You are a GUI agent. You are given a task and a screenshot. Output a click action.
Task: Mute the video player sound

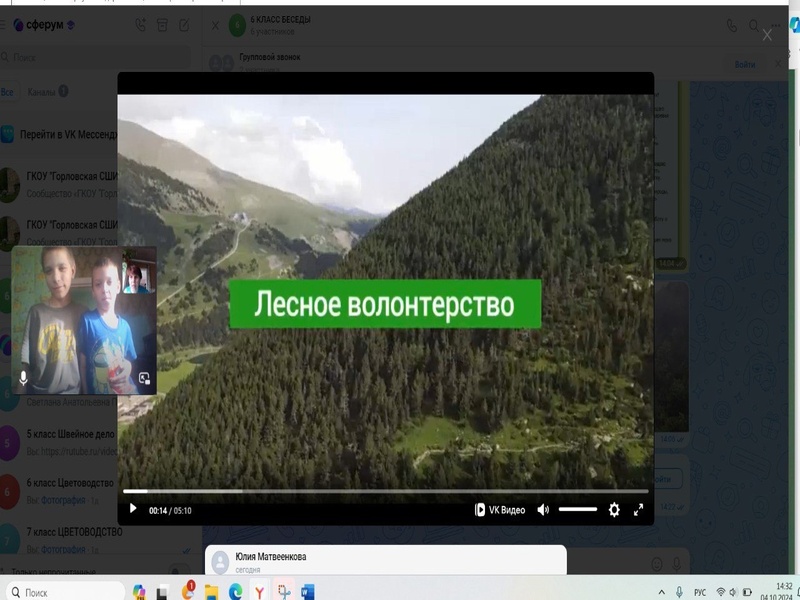point(543,510)
